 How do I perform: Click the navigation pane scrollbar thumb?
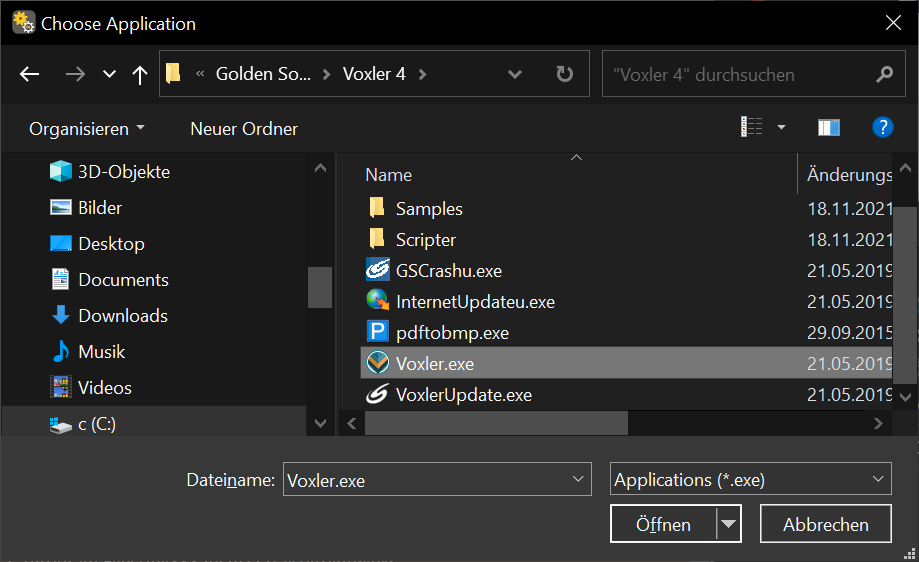320,287
